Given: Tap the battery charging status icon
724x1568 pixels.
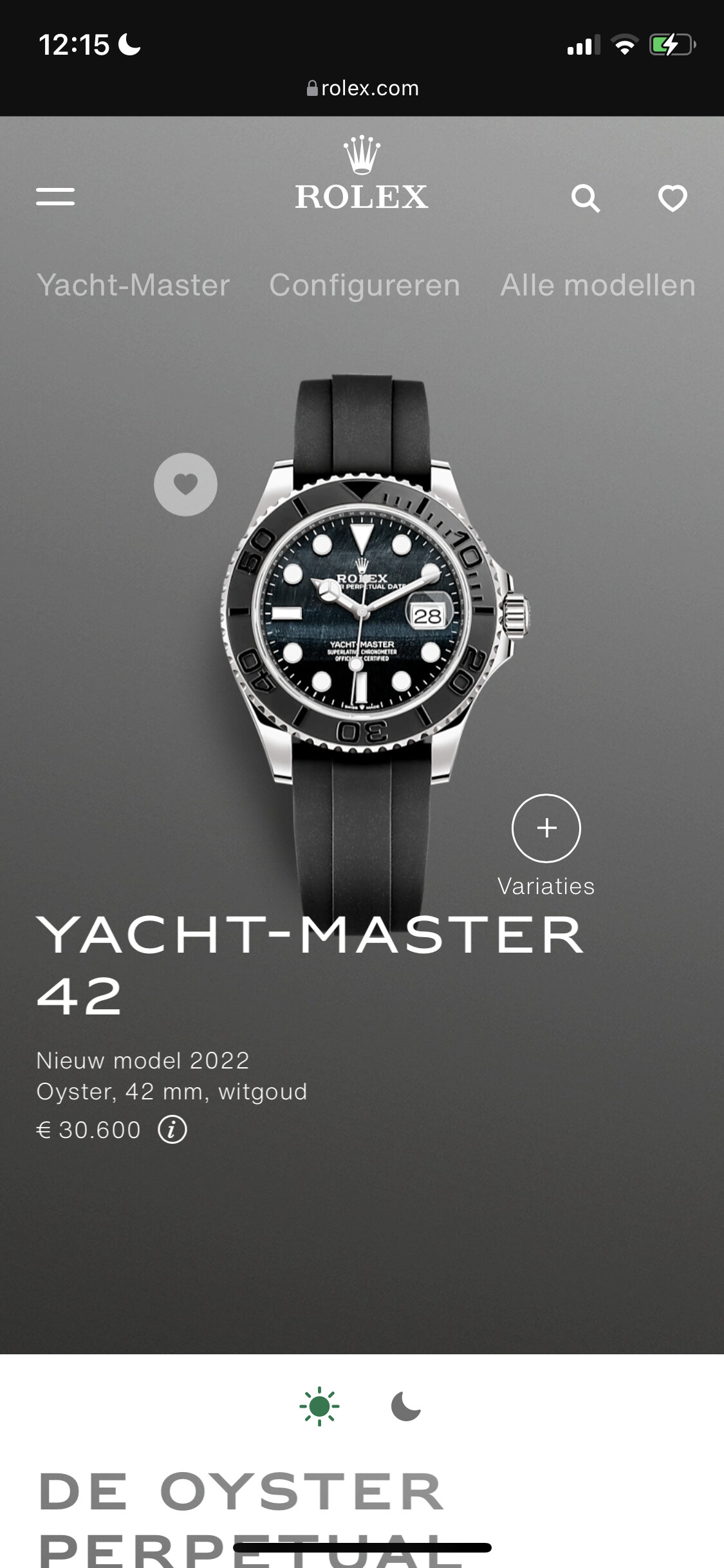Looking at the screenshot, I should coord(673,45).
